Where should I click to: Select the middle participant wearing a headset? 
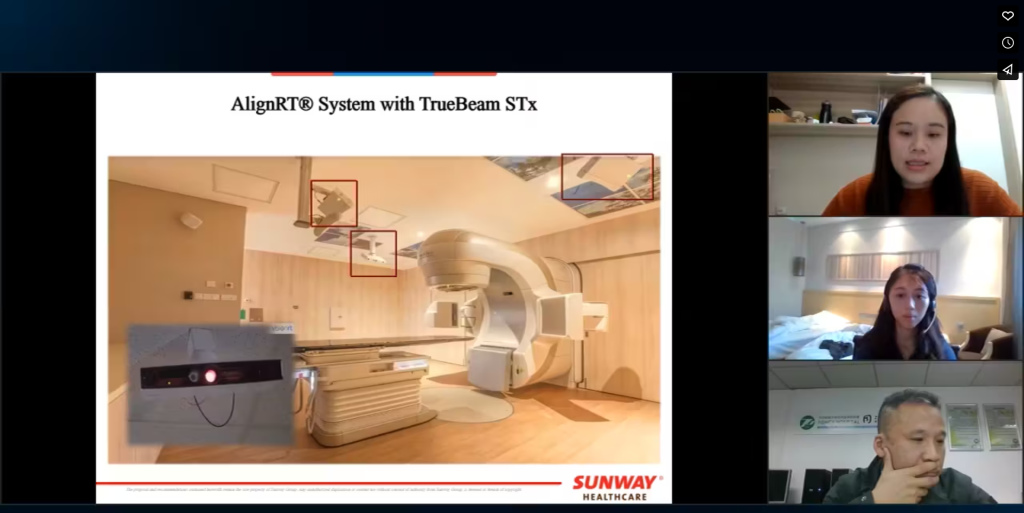tap(895, 289)
